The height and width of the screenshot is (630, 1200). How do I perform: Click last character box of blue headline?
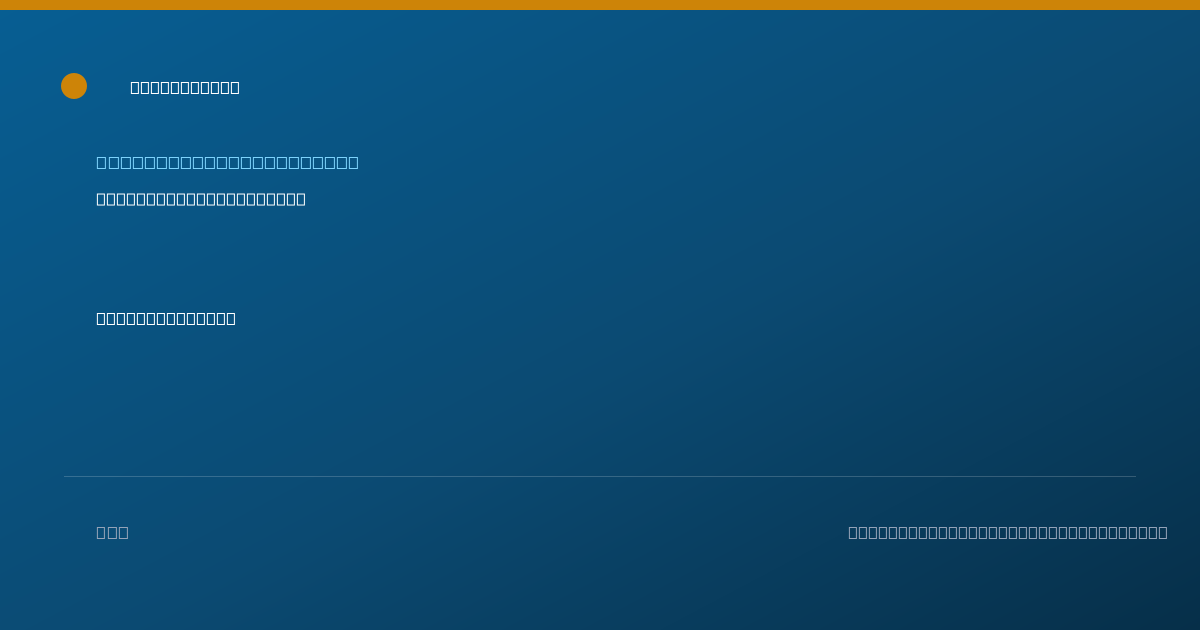(x=353, y=162)
